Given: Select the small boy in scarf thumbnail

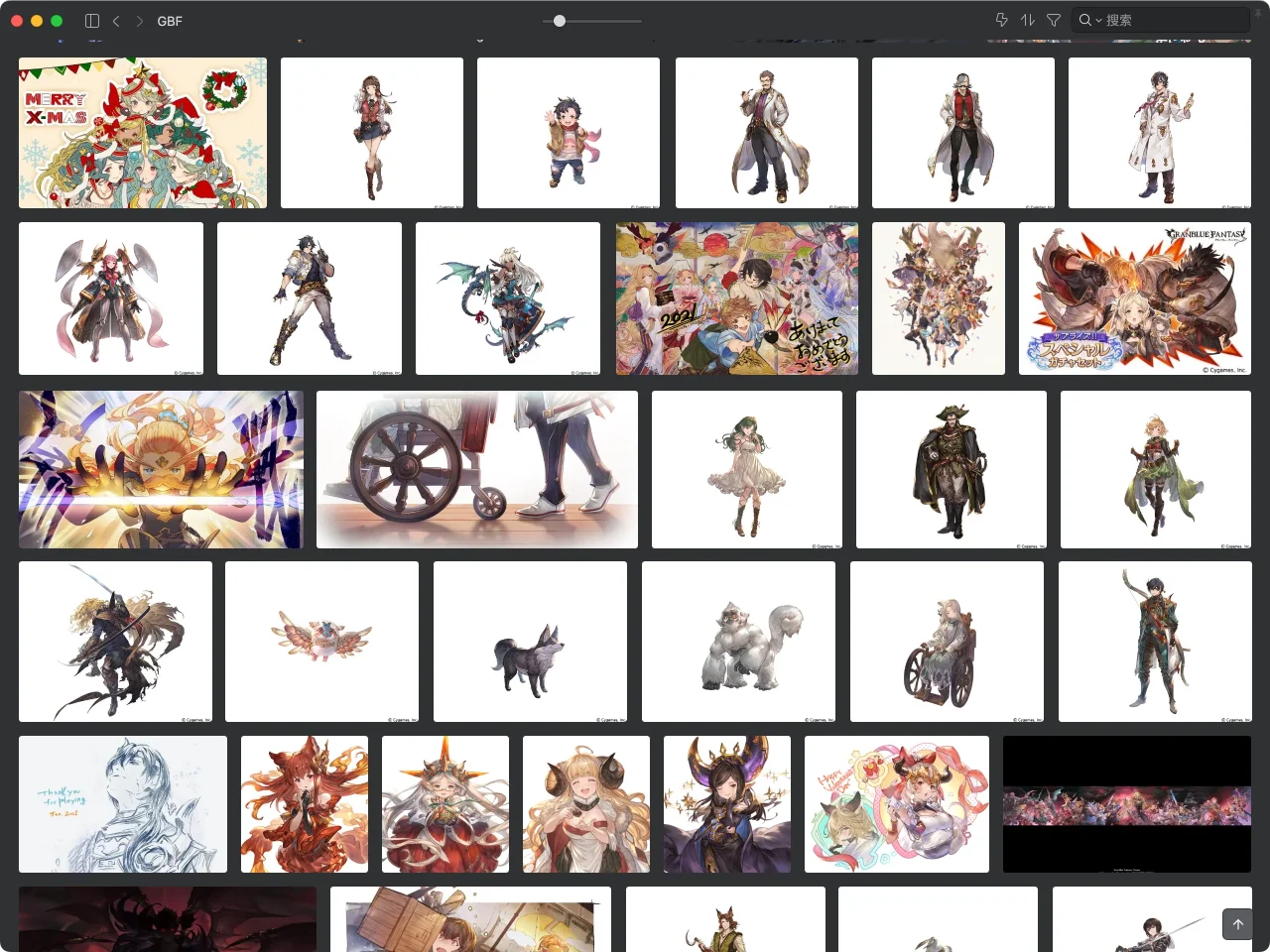Looking at the screenshot, I should [569, 133].
